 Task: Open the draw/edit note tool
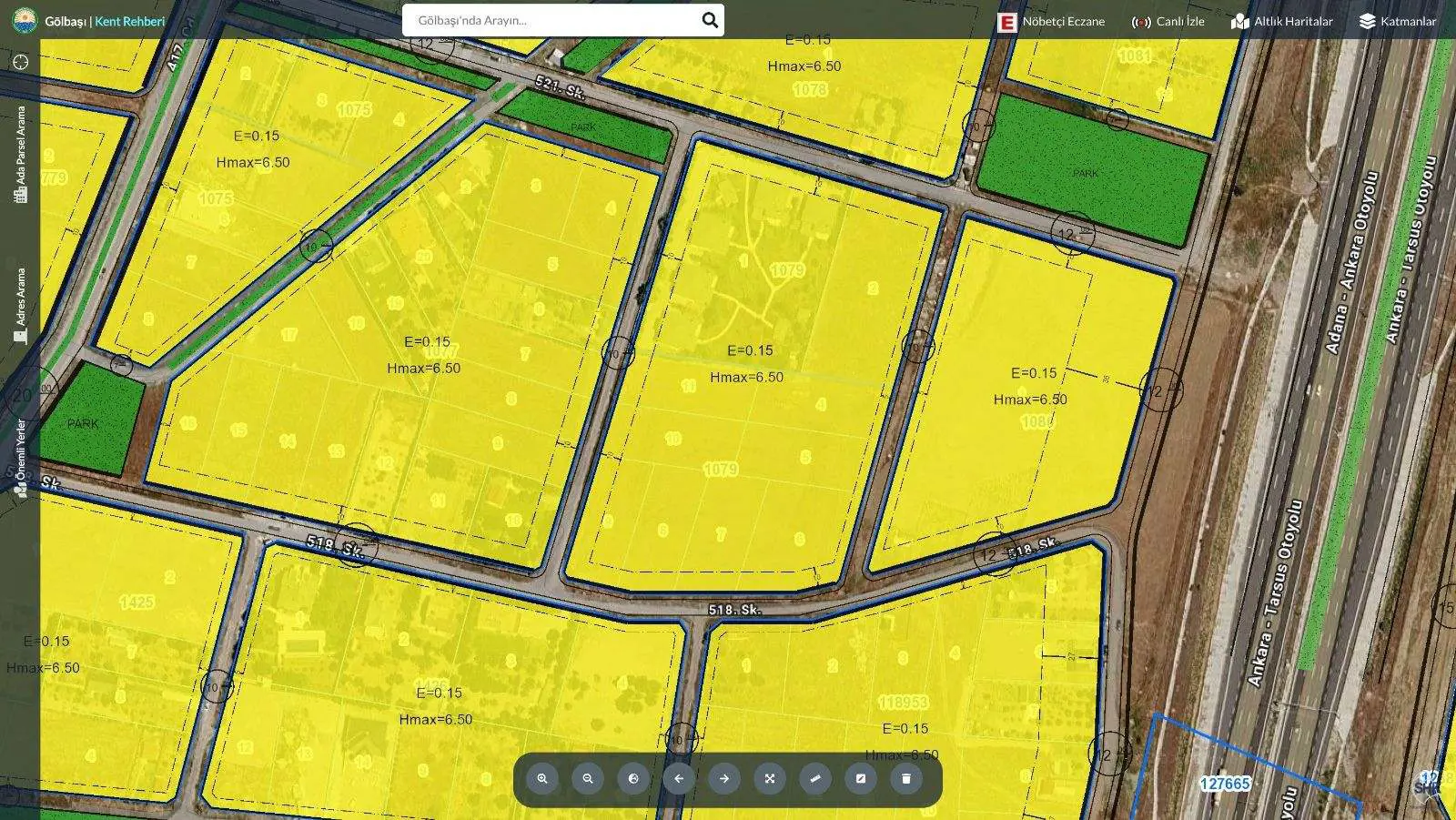pos(861,779)
